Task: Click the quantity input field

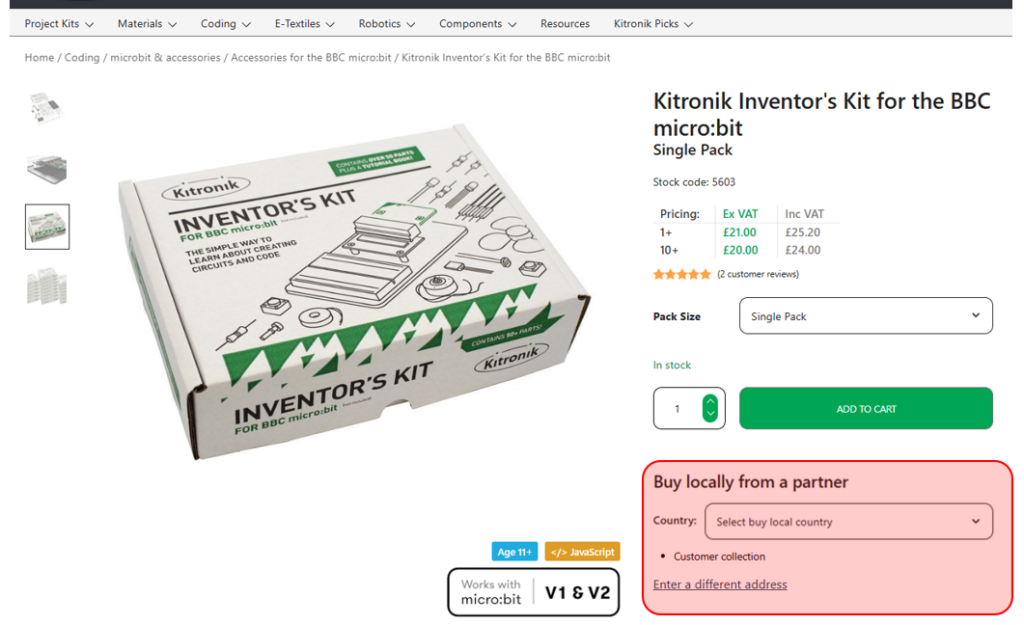Action: click(678, 409)
